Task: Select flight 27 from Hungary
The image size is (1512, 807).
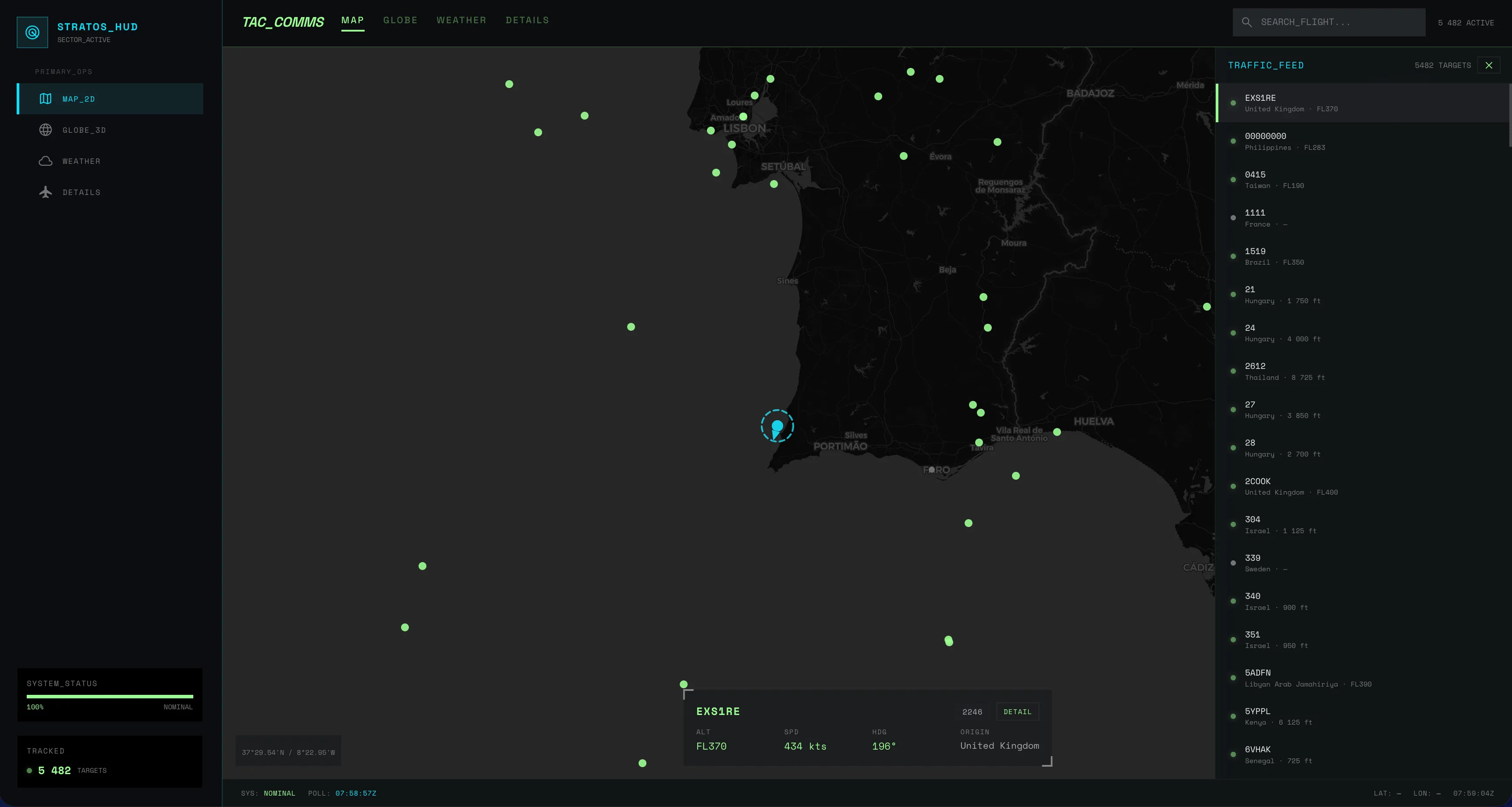Action: tap(1362, 410)
